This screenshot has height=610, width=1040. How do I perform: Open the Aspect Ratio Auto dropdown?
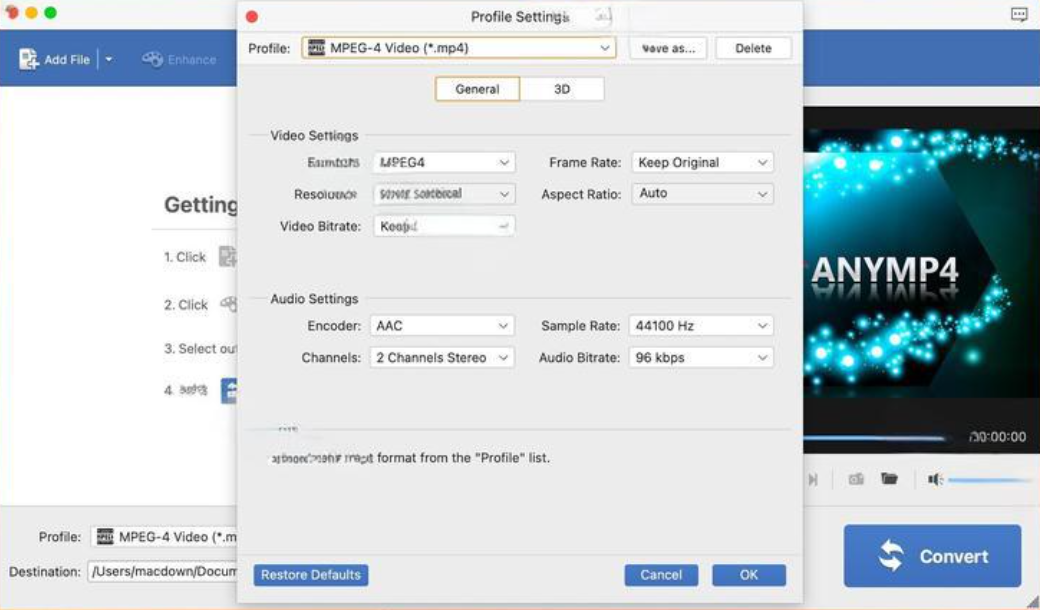[x=702, y=194]
